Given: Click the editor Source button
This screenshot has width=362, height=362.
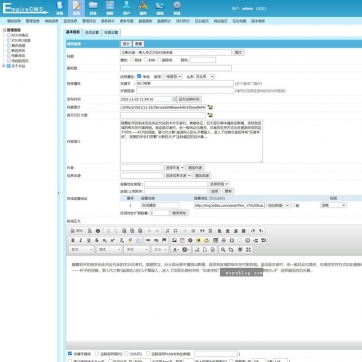Looking at the screenshot, I should point(77,231).
